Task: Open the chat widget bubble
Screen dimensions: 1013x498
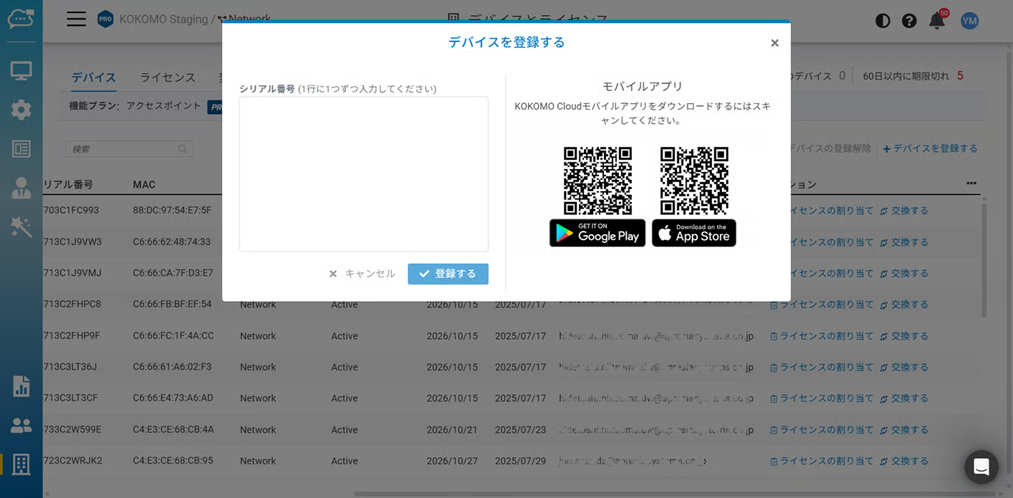Action: point(981,466)
